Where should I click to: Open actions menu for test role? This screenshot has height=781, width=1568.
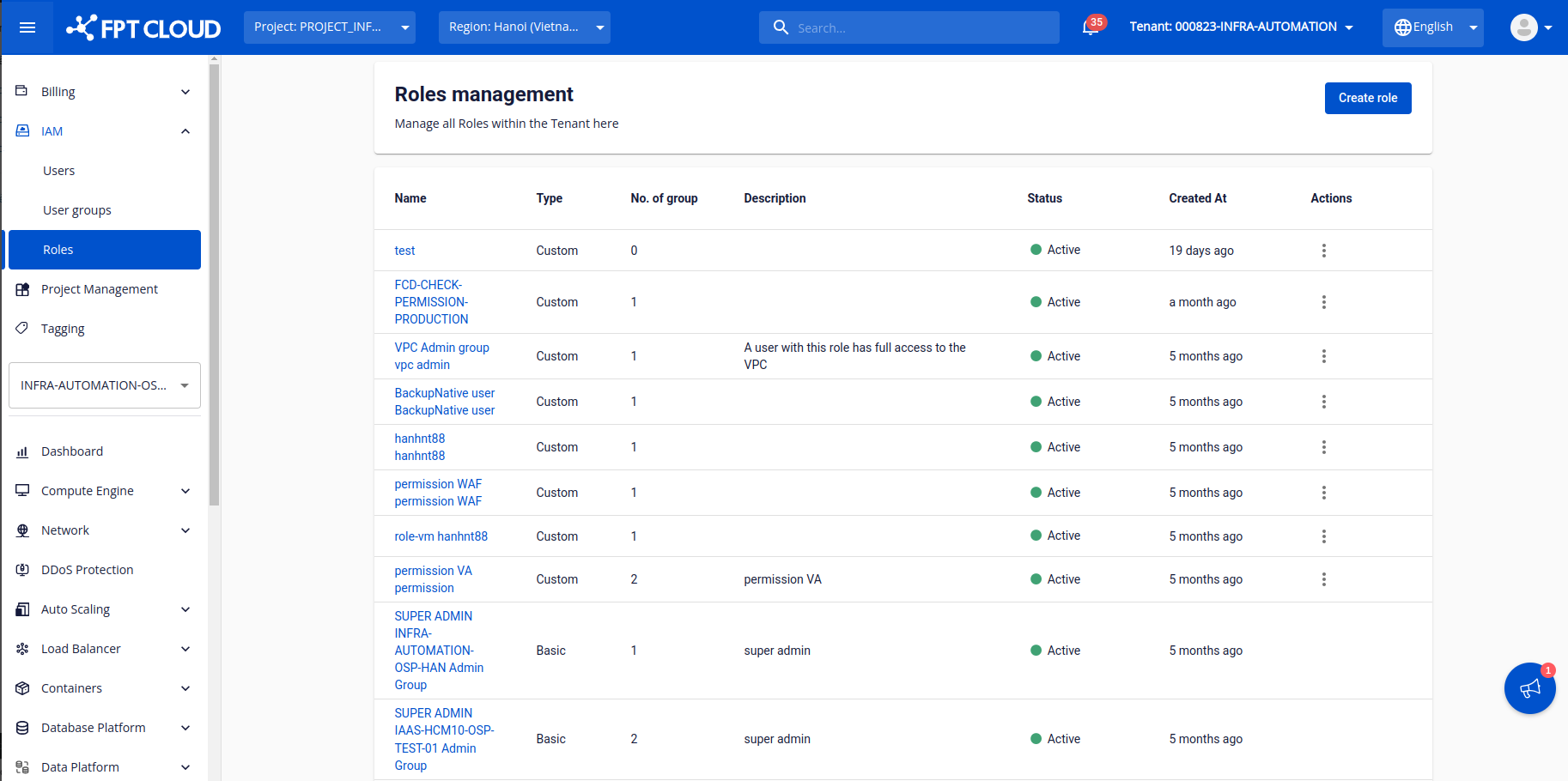[1323, 251]
